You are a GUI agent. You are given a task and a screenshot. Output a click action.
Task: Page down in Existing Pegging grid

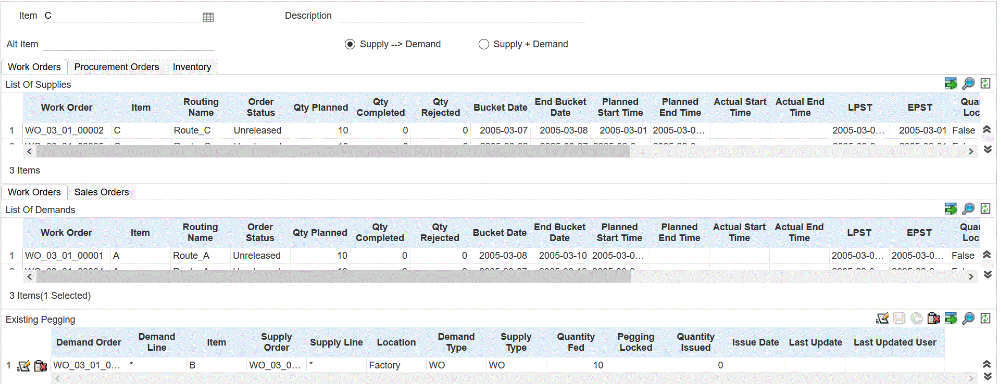tap(987, 377)
